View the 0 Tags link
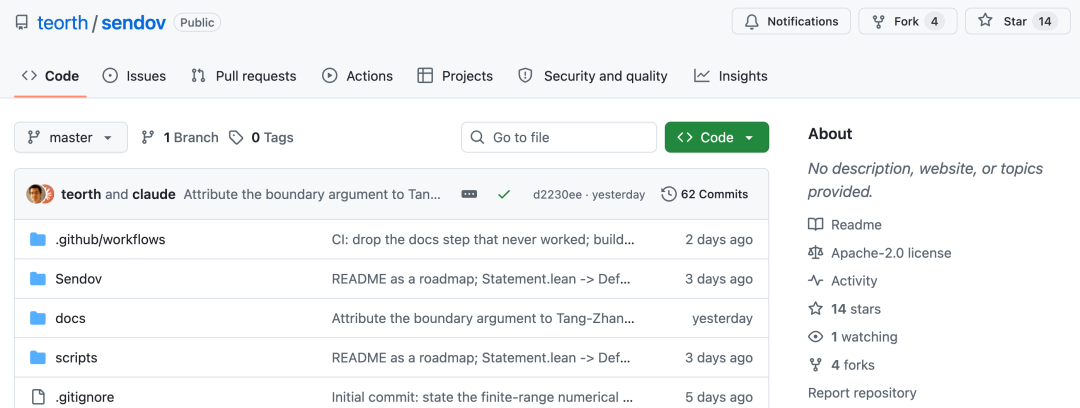 click(x=262, y=137)
